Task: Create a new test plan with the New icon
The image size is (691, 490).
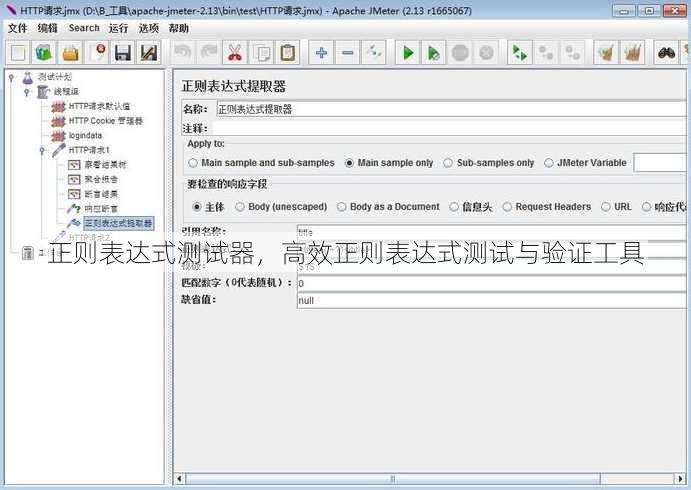Action: pos(18,53)
